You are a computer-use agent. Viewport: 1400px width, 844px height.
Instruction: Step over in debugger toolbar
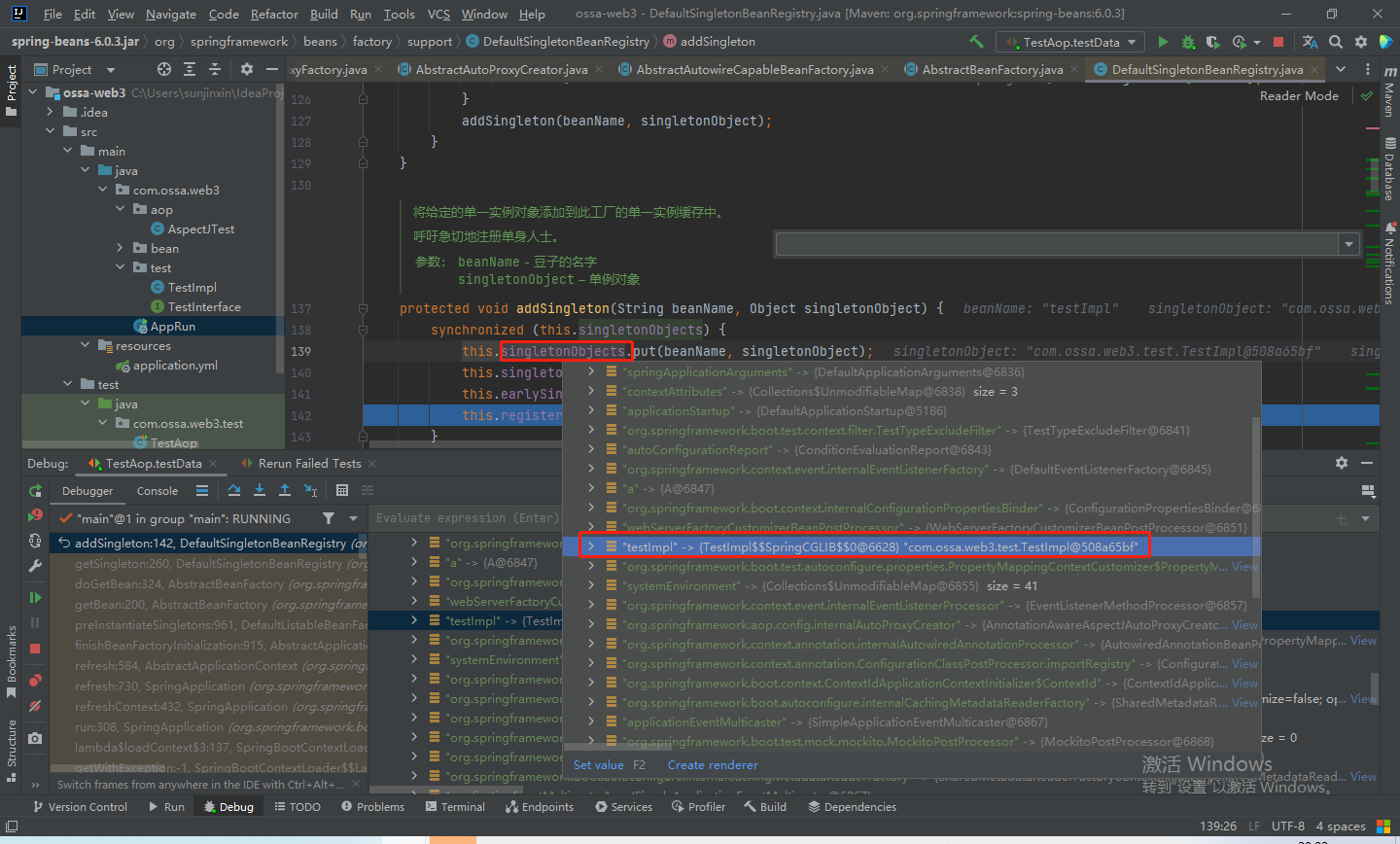(234, 490)
